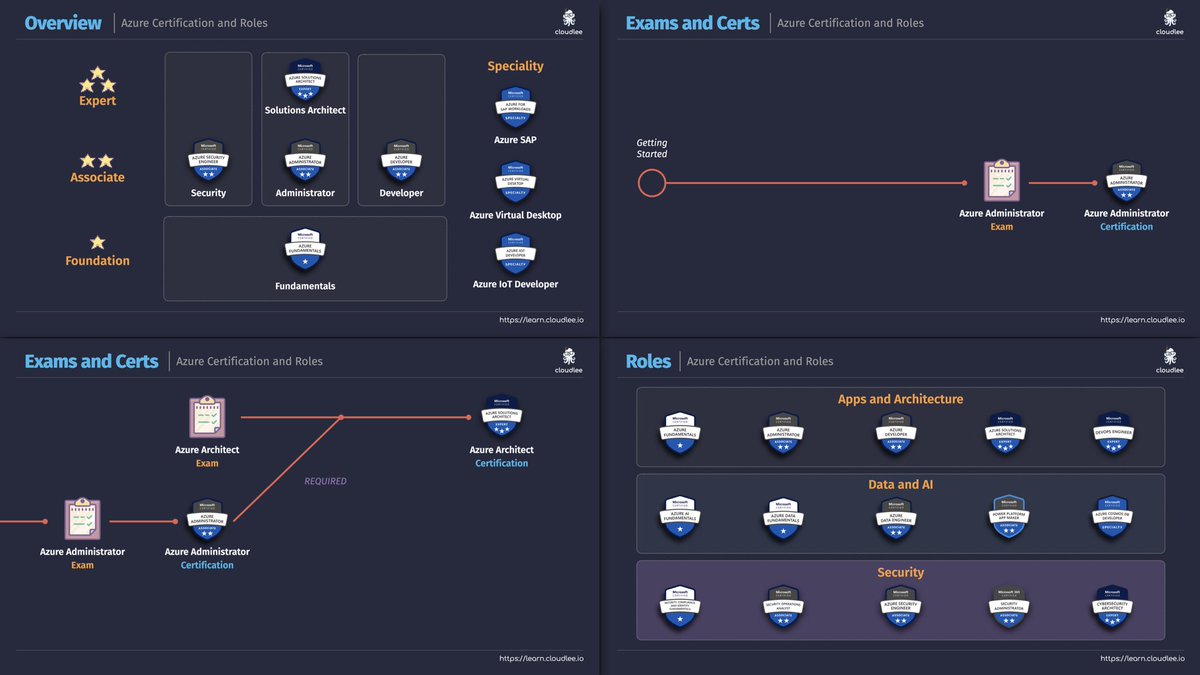Click the "Expert" level label
This screenshot has width=1200, height=675.
(97, 101)
